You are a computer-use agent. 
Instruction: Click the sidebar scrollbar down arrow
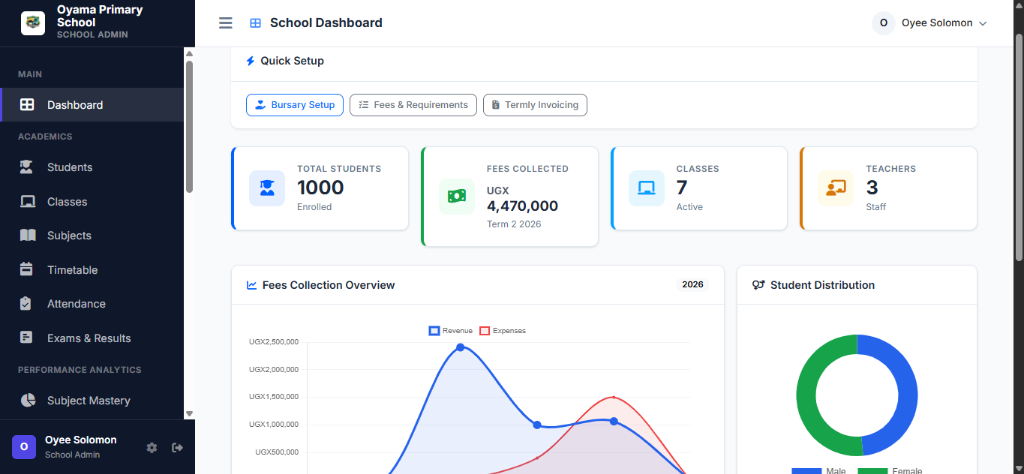pyautogui.click(x=189, y=413)
